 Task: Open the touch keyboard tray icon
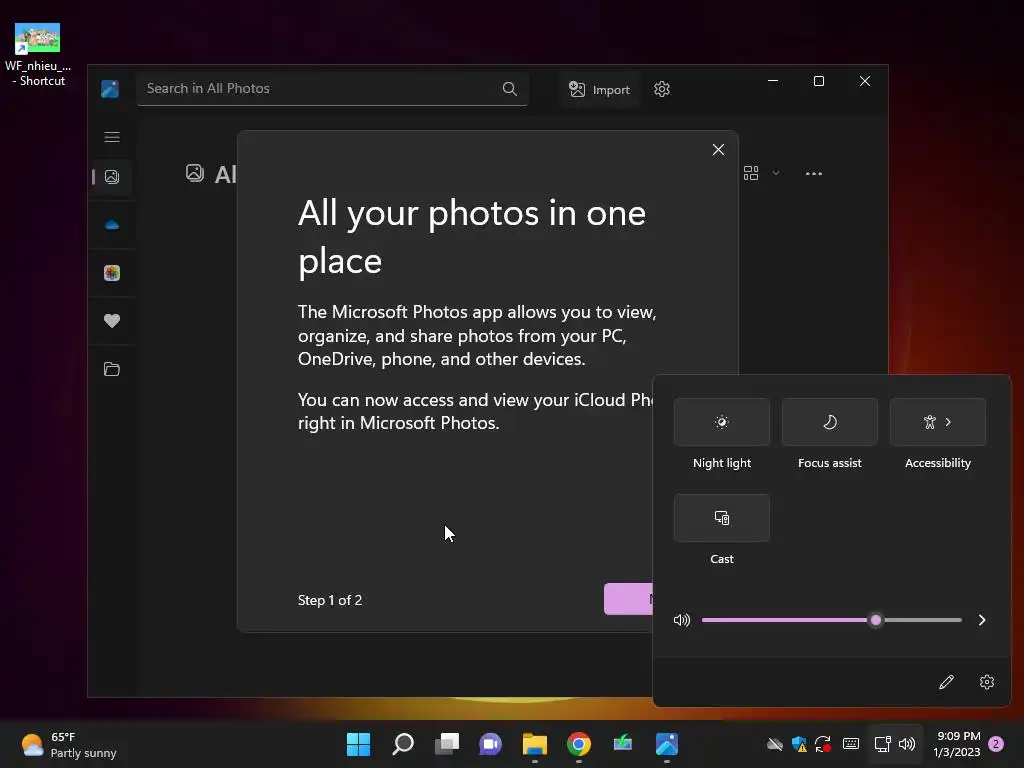point(850,744)
